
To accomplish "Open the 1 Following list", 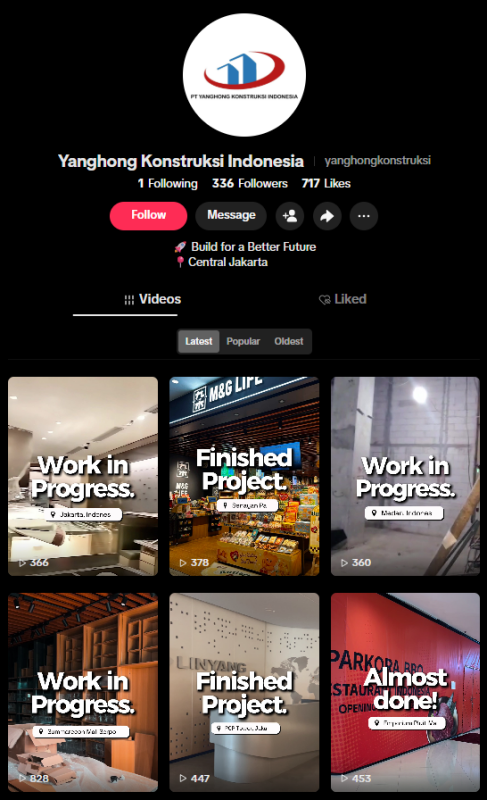I will (x=168, y=184).
